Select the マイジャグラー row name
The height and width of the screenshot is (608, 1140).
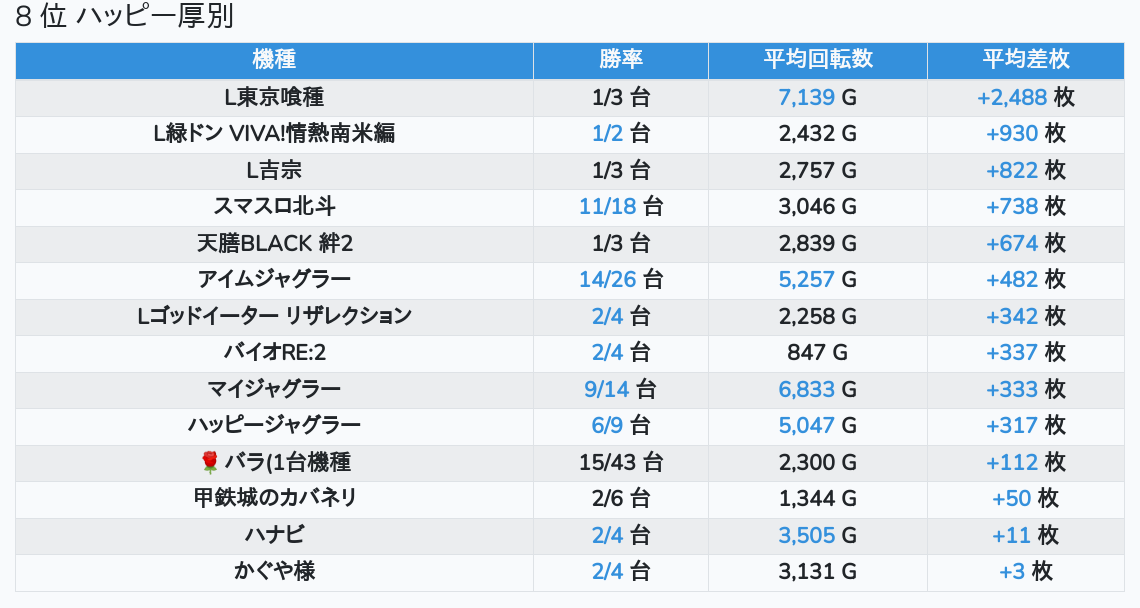pyautogui.click(x=274, y=389)
